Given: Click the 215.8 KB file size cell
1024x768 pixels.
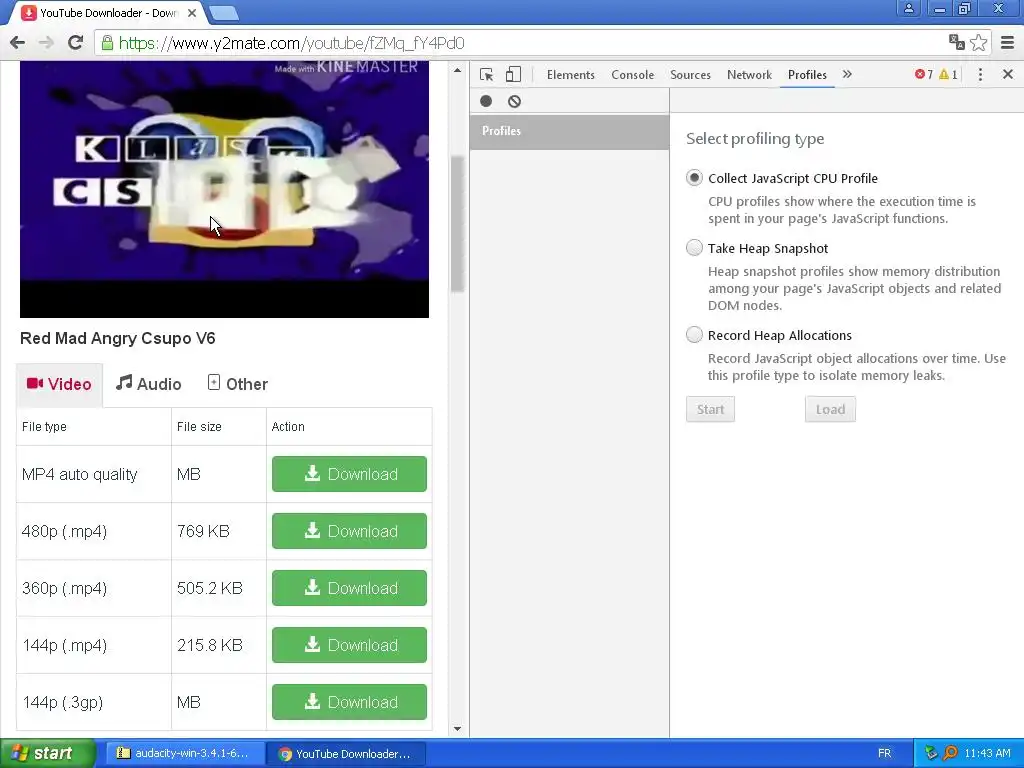Looking at the screenshot, I should coord(219,645).
